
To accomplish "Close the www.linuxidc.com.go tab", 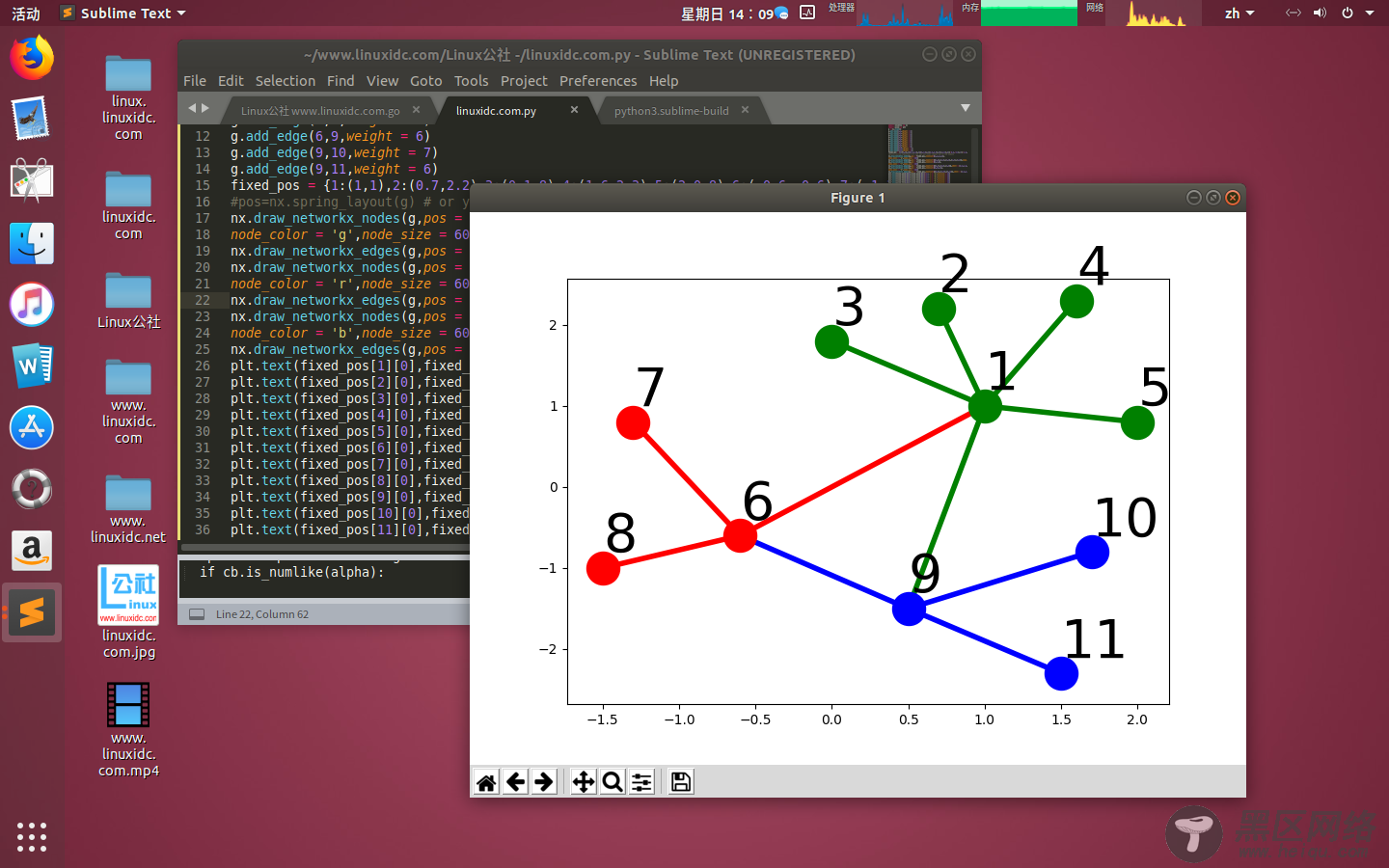I will [416, 110].
